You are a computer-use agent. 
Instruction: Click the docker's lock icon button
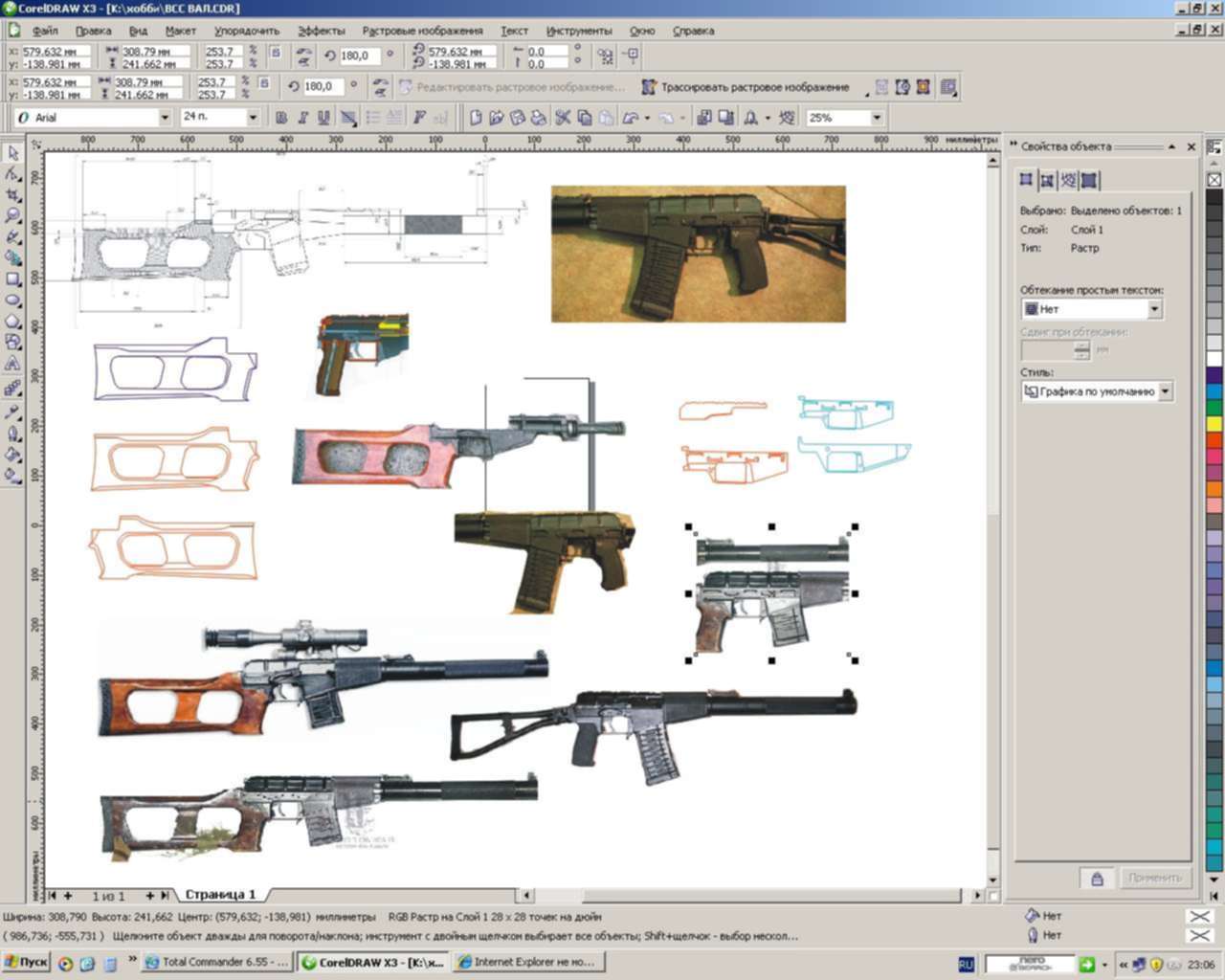click(x=1098, y=878)
